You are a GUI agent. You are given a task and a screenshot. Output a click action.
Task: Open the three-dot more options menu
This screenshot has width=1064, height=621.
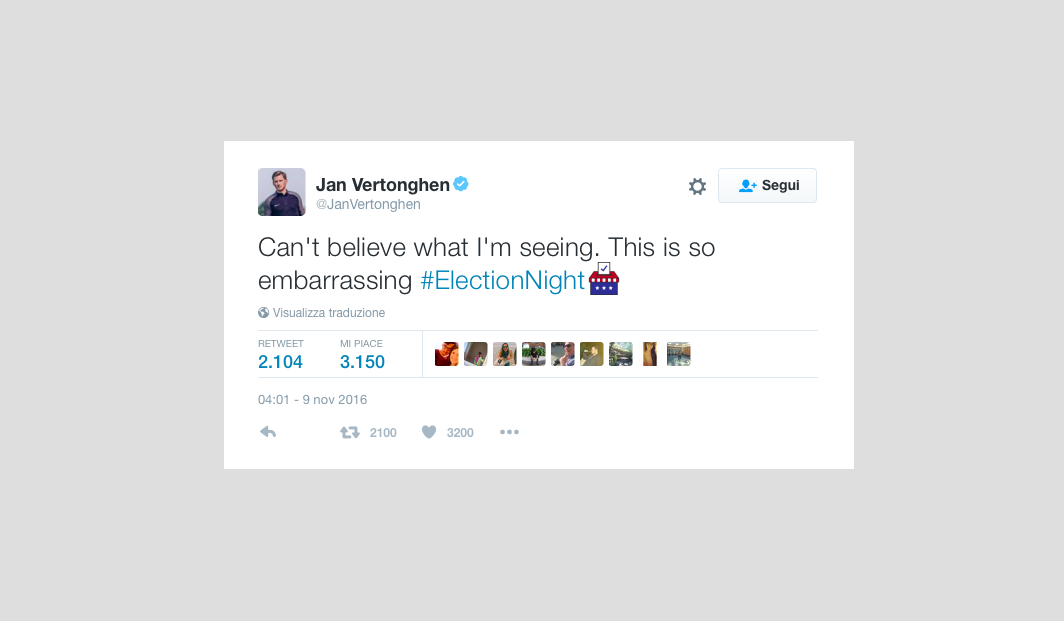click(509, 432)
